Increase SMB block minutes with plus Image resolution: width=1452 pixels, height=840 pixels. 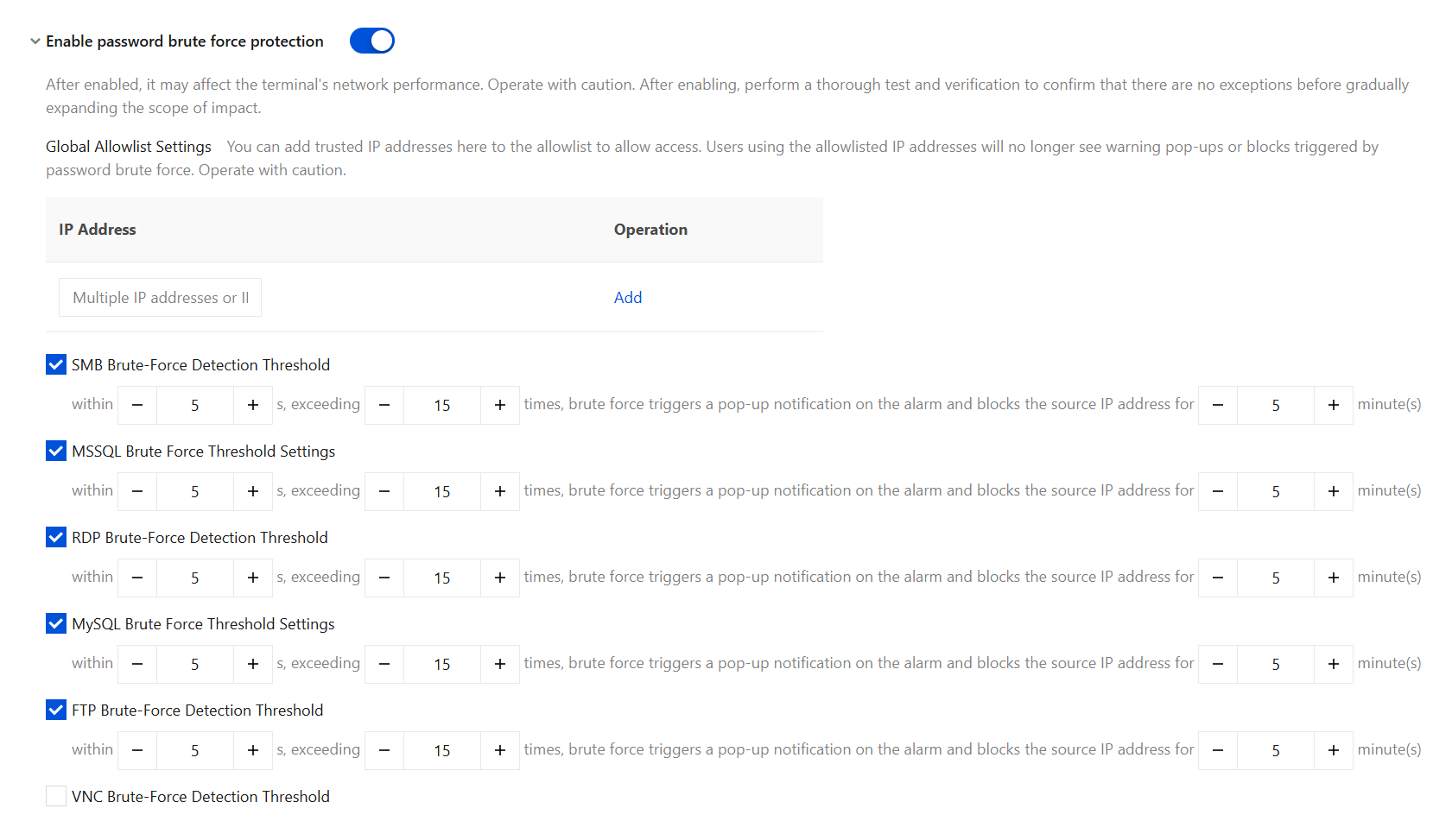pyautogui.click(x=1334, y=405)
